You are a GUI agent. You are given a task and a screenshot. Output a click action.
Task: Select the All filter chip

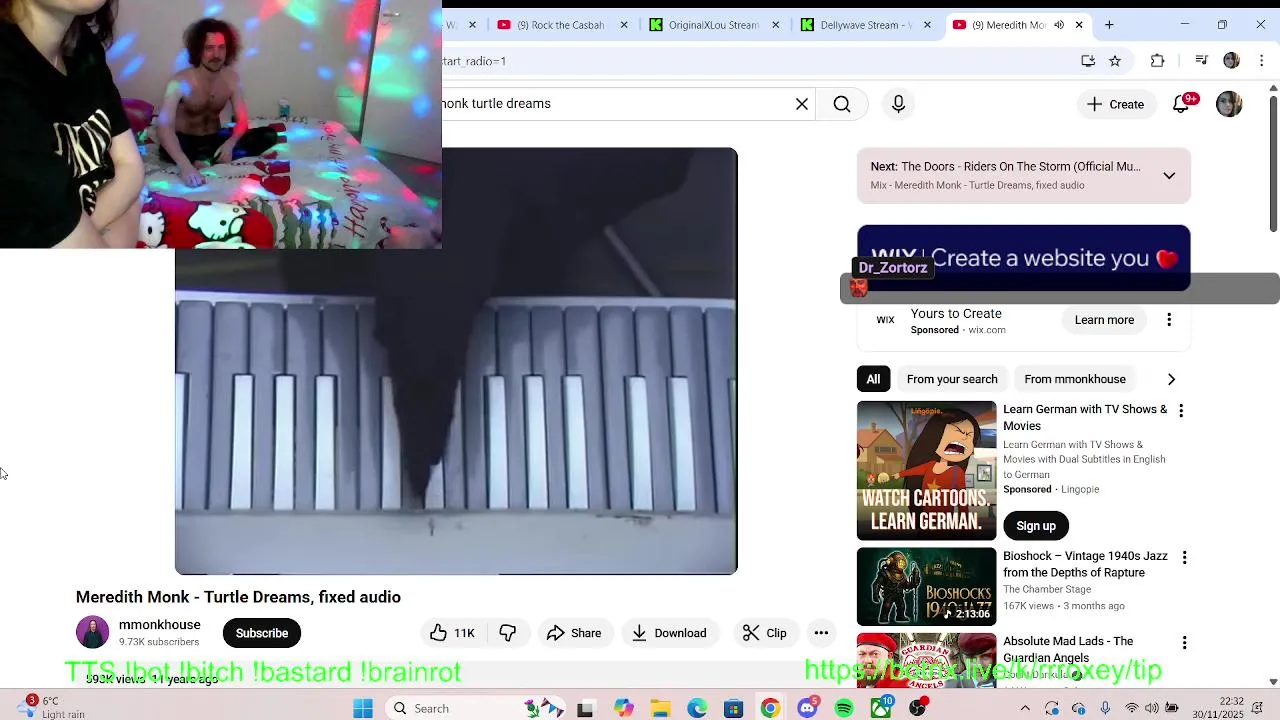click(873, 379)
